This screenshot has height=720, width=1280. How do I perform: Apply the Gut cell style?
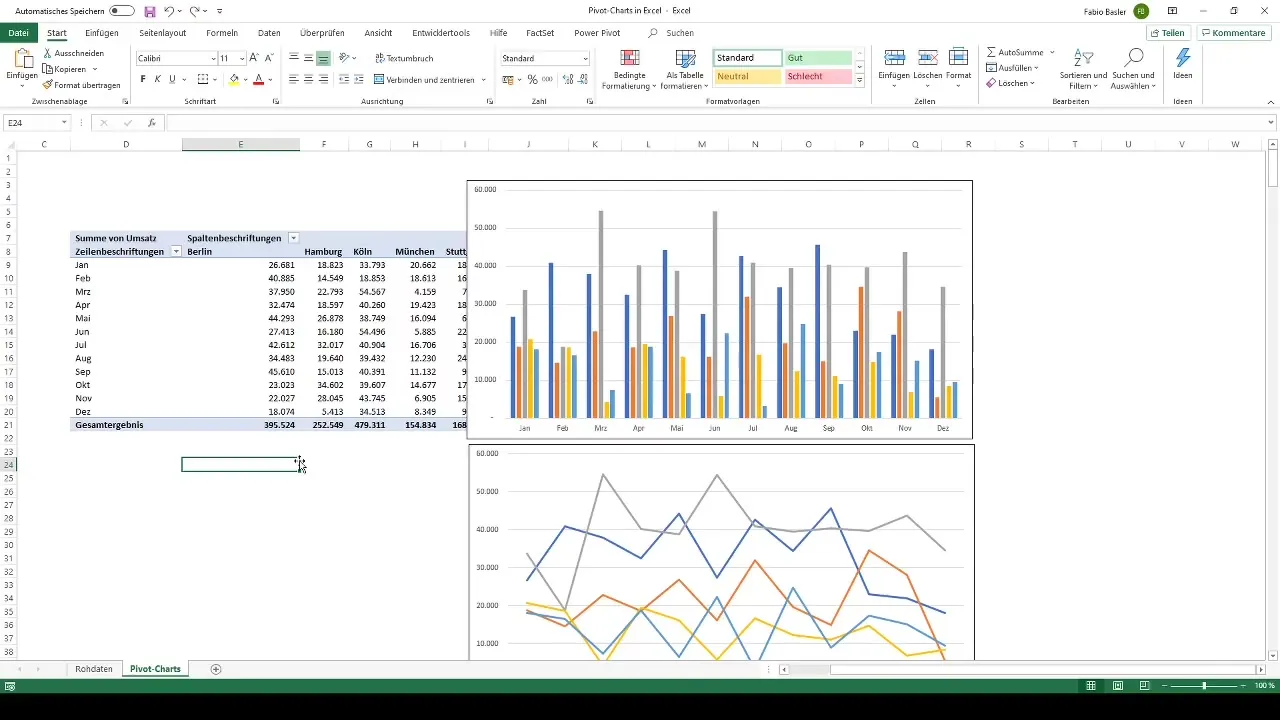817,58
